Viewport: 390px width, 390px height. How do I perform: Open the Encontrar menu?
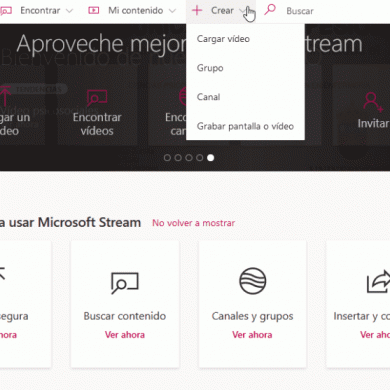pos(40,11)
